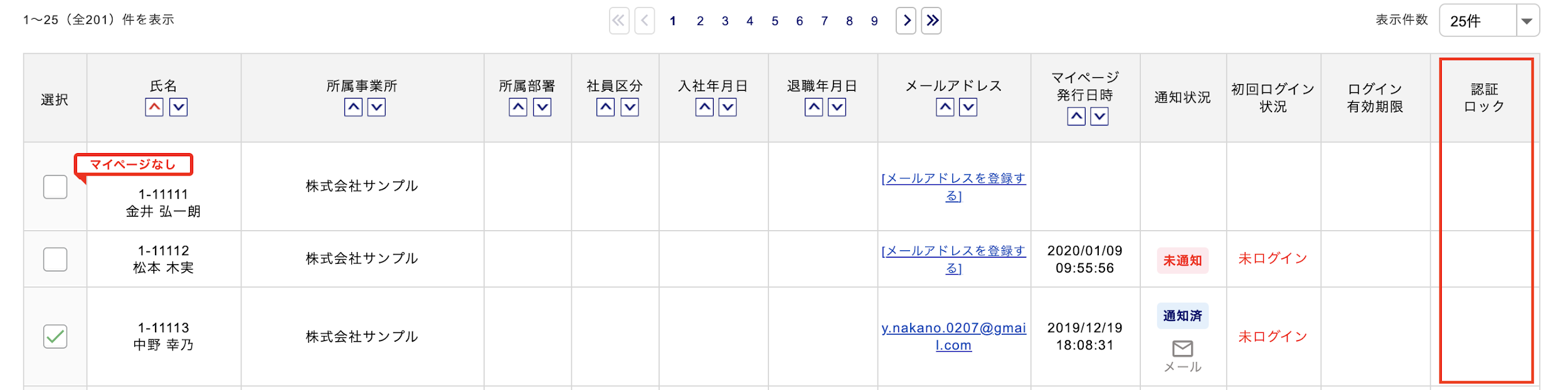Sort 社員区分 column descending
Image resolution: width=1568 pixels, height=390 pixels.
630,107
